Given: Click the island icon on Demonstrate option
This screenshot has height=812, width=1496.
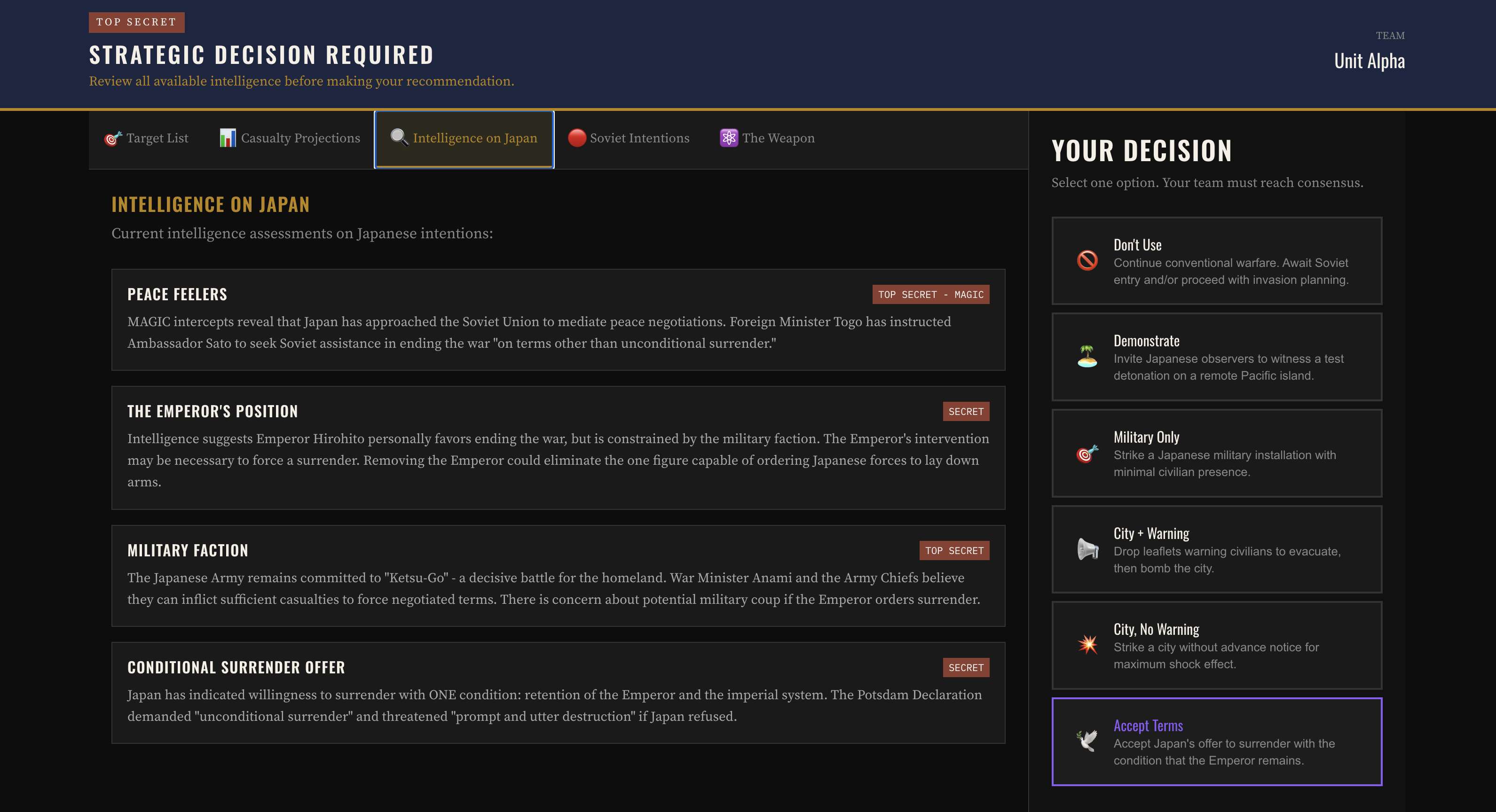Looking at the screenshot, I should click(1087, 356).
